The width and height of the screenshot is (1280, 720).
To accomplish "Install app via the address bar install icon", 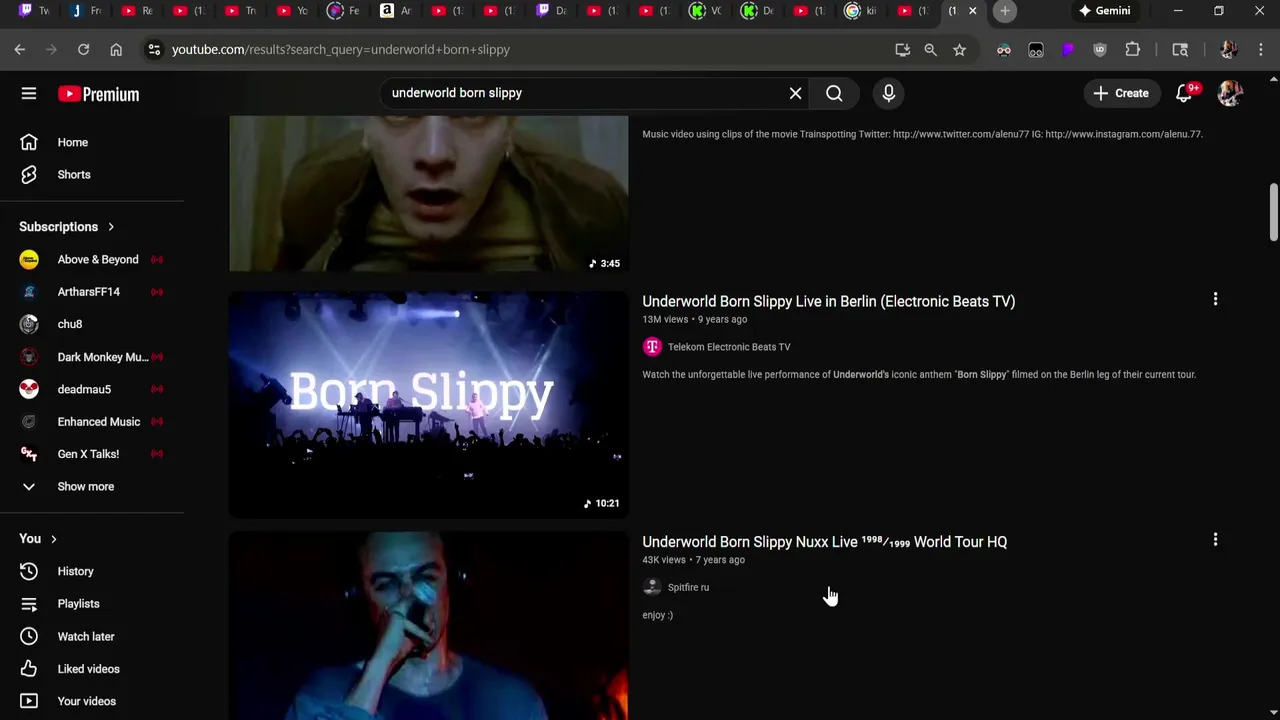I will 902,49.
